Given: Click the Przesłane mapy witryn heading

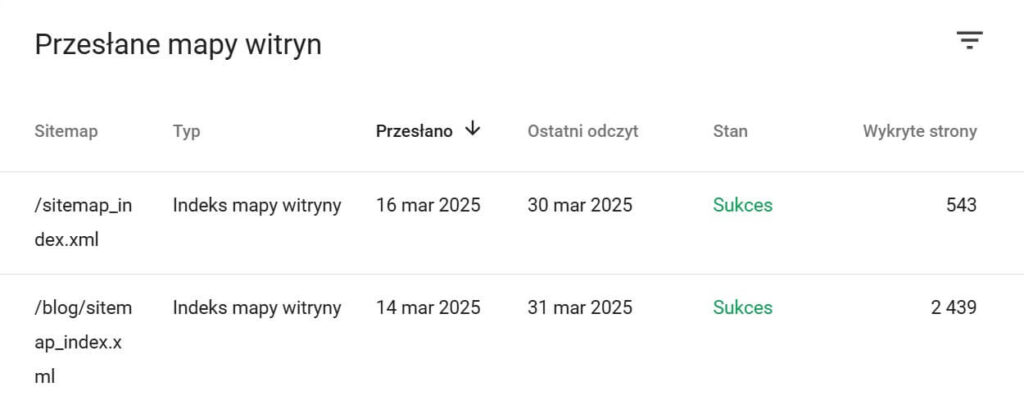Looking at the screenshot, I should (178, 46).
